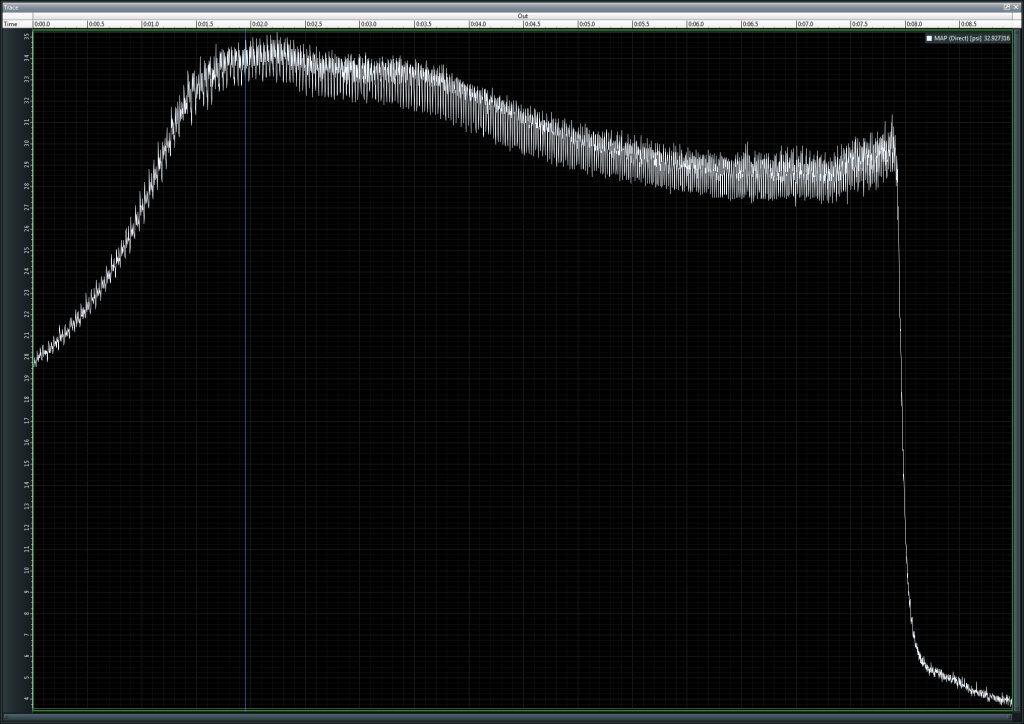Viewport: 1024px width, 724px height.
Task: Click the 20 value on the psi axis
Action: pyautogui.click(x=27, y=356)
